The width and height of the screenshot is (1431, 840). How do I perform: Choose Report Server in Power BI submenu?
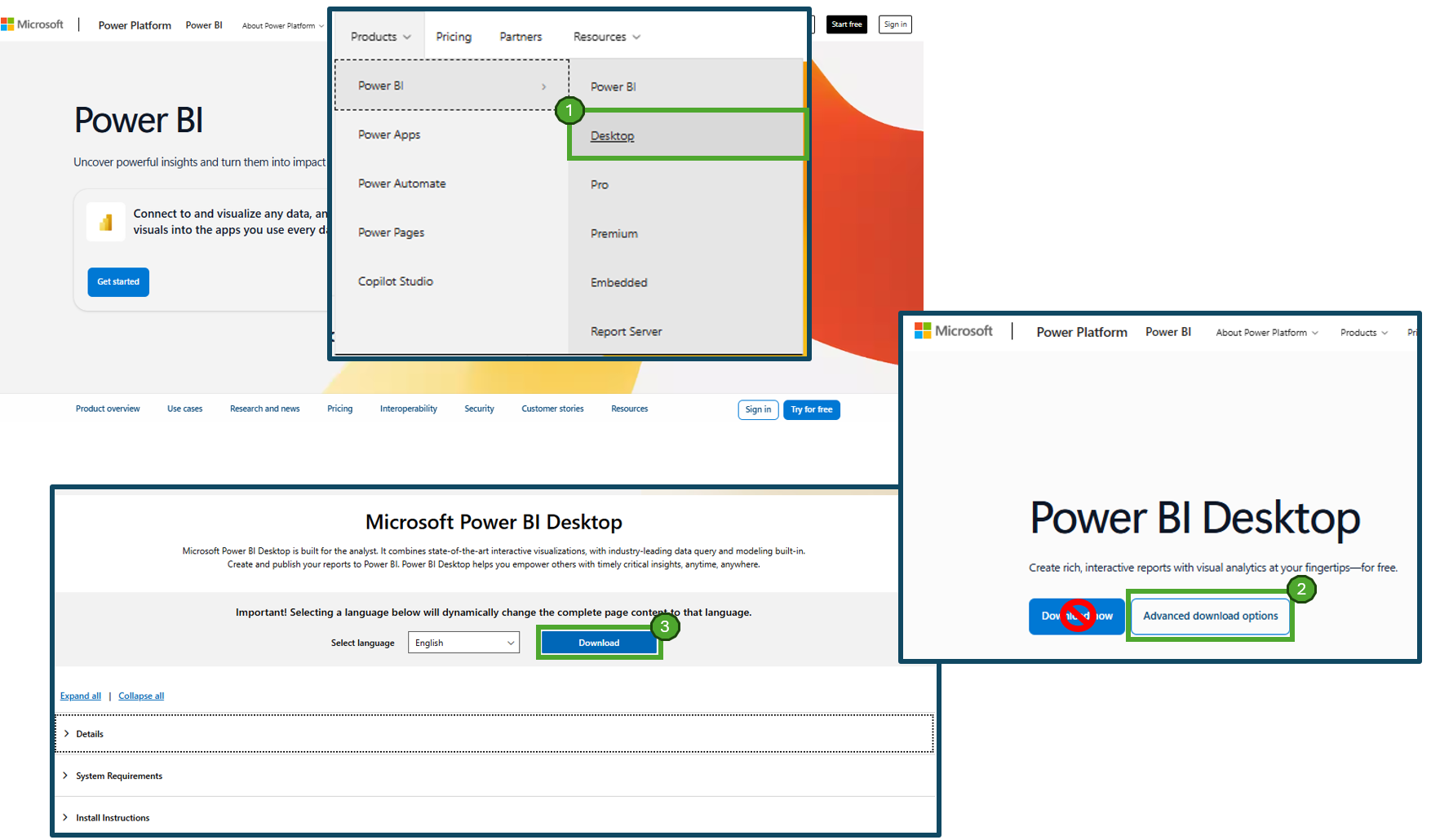click(626, 332)
